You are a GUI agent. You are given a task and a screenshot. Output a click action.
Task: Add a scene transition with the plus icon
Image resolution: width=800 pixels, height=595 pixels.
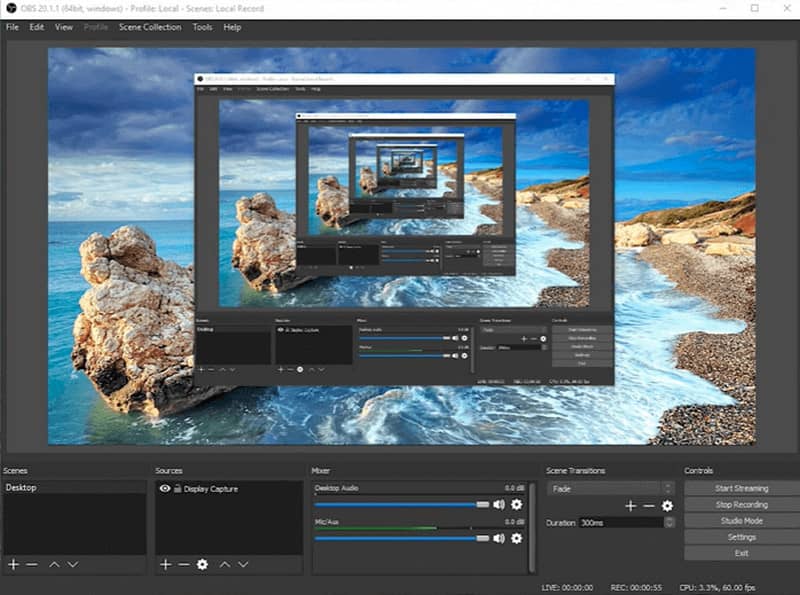(x=631, y=507)
